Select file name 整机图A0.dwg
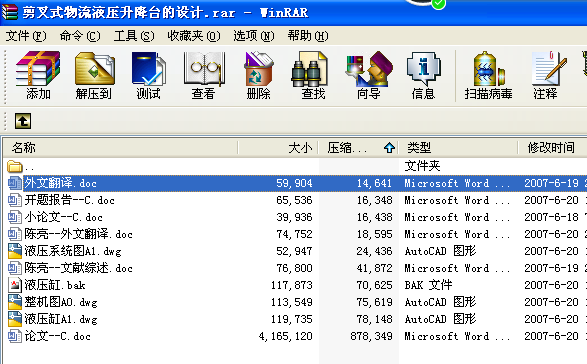Image resolution: width=587 pixels, height=364 pixels. click(61, 302)
